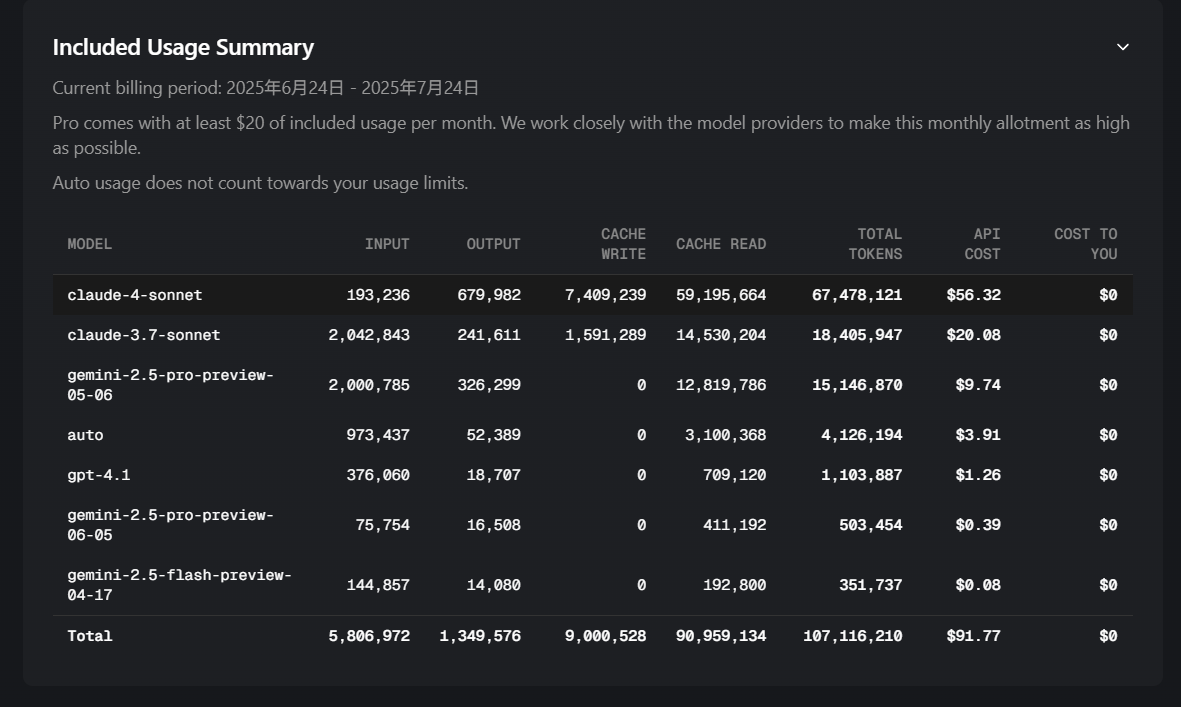Select the auto model row name
The image size is (1181, 707).
click(x=85, y=435)
